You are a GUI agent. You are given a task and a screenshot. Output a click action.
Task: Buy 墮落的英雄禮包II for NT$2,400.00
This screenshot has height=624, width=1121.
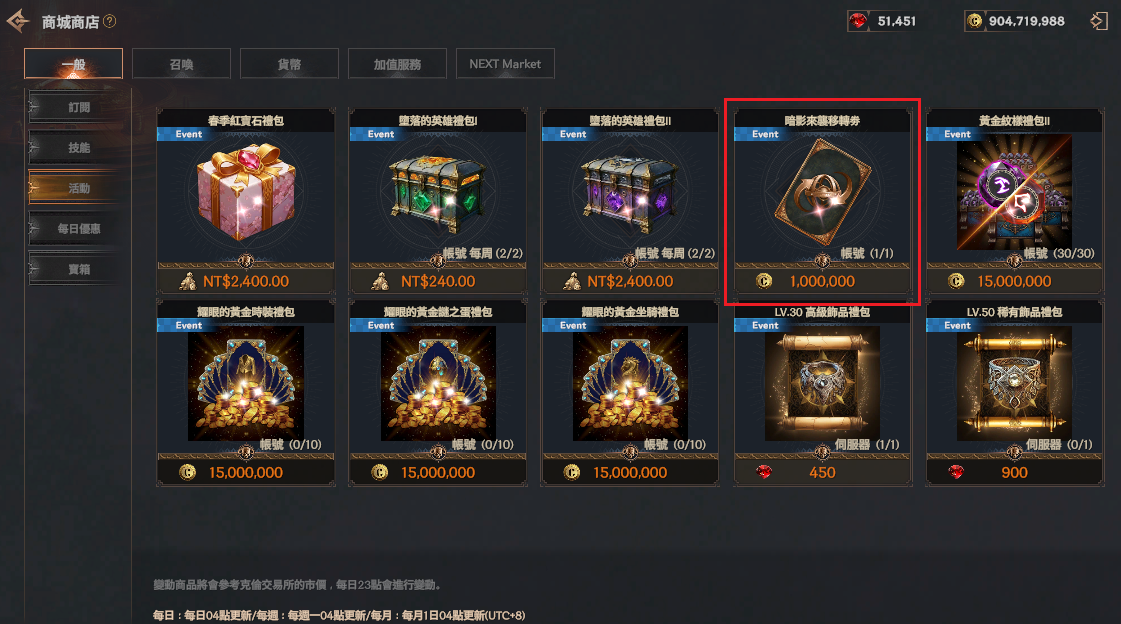point(630,281)
